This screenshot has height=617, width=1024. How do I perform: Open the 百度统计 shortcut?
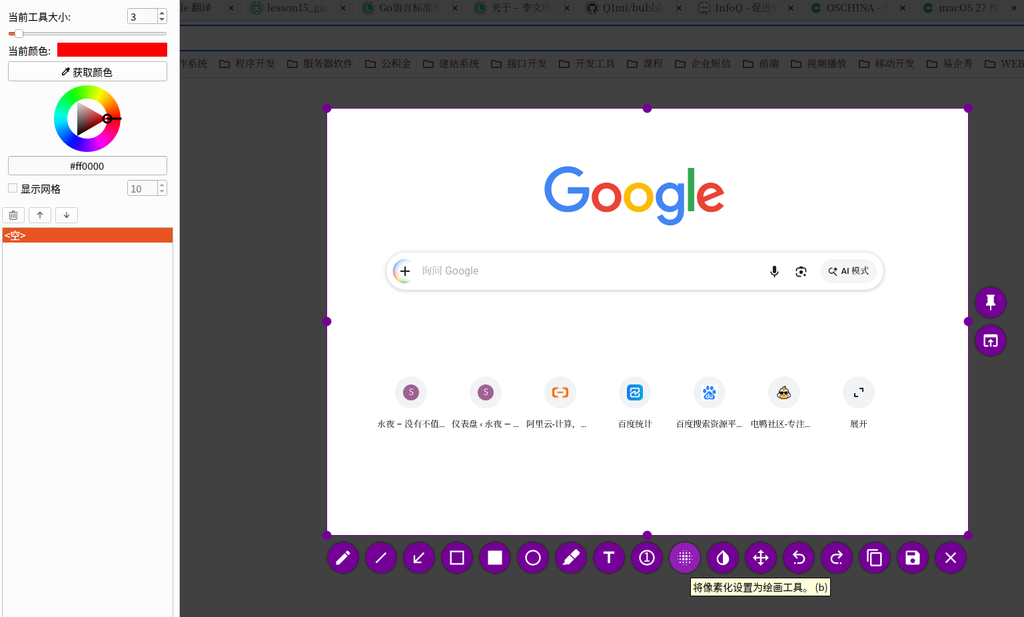pyautogui.click(x=635, y=404)
